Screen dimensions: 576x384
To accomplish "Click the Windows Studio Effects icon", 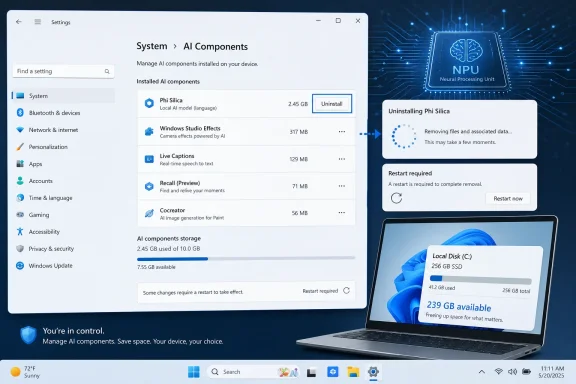I will 149,132.
